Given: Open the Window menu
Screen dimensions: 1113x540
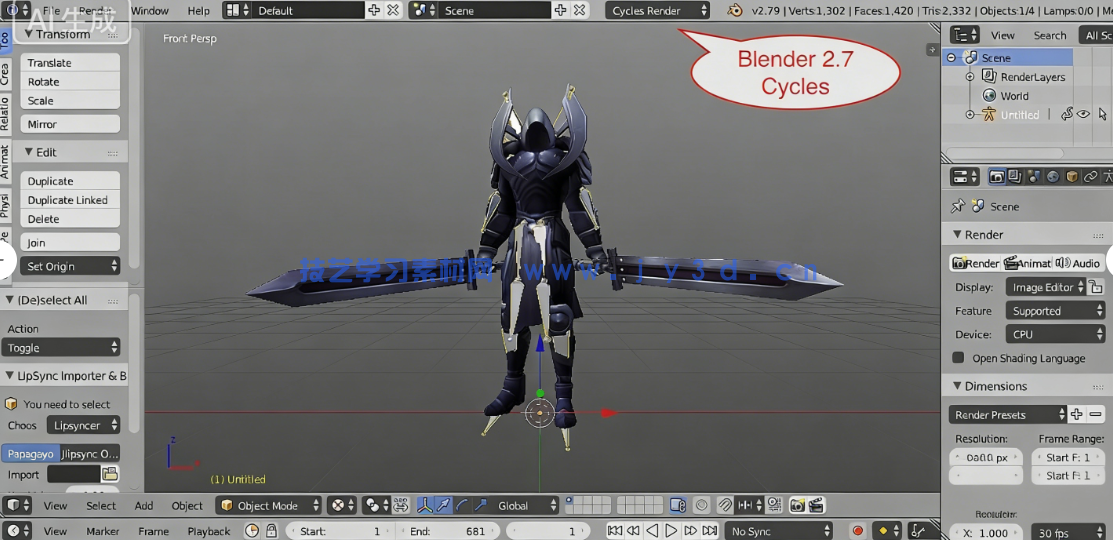Looking at the screenshot, I should coord(150,11).
